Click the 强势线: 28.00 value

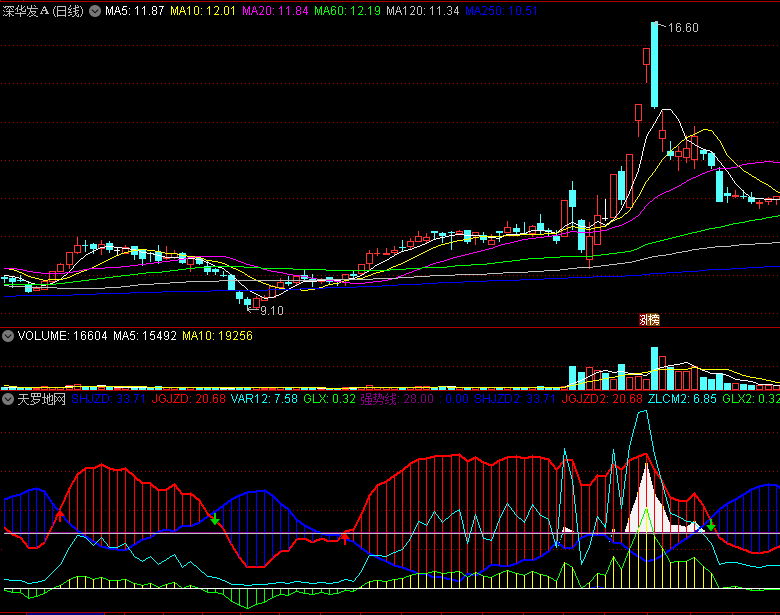coord(397,399)
